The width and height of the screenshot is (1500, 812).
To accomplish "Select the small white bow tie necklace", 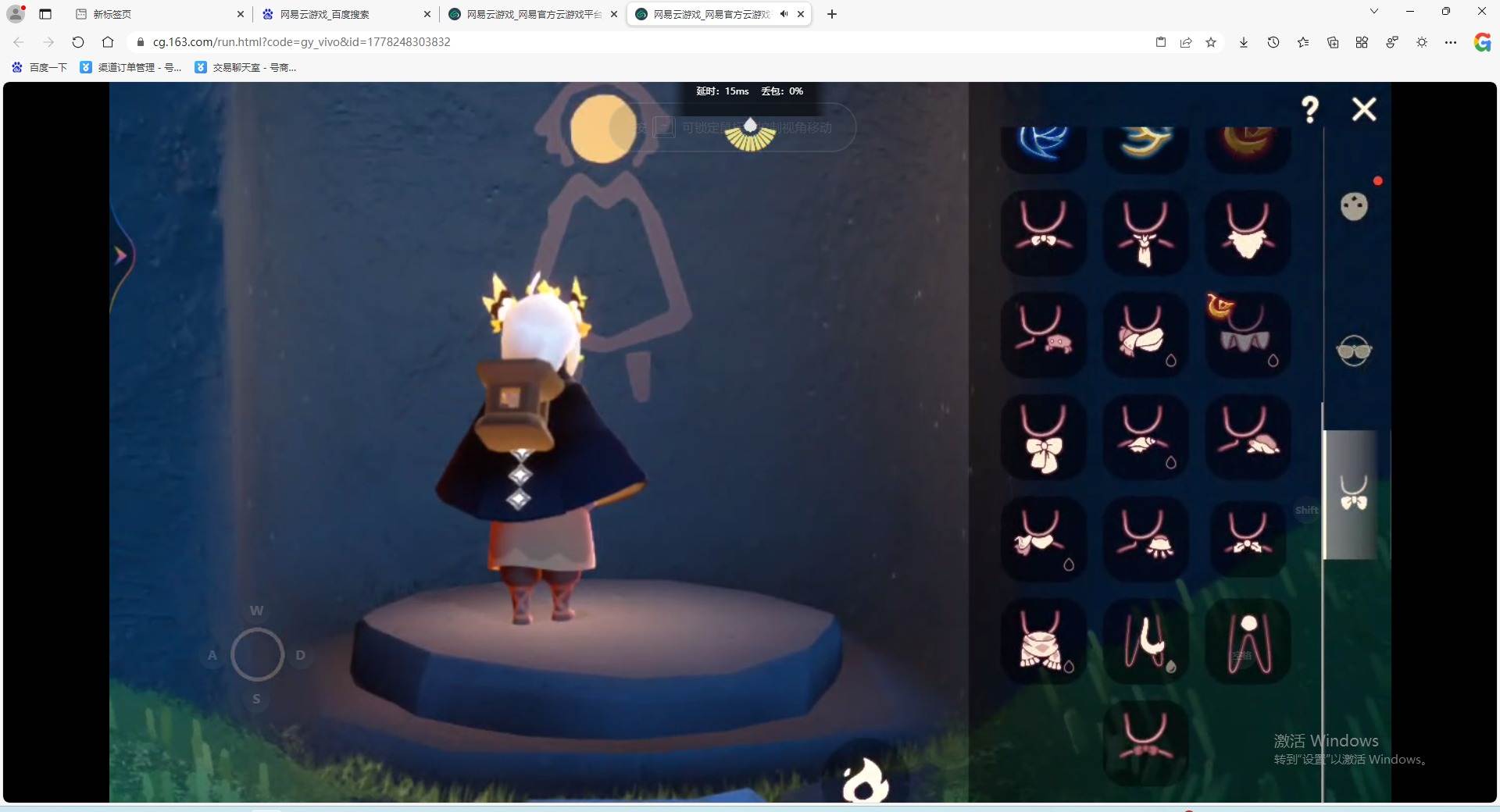I will point(1044,232).
